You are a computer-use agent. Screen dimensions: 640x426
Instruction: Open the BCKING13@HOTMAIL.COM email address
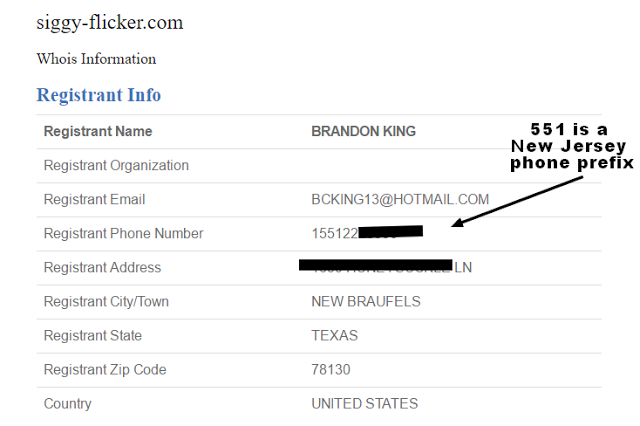tap(400, 200)
